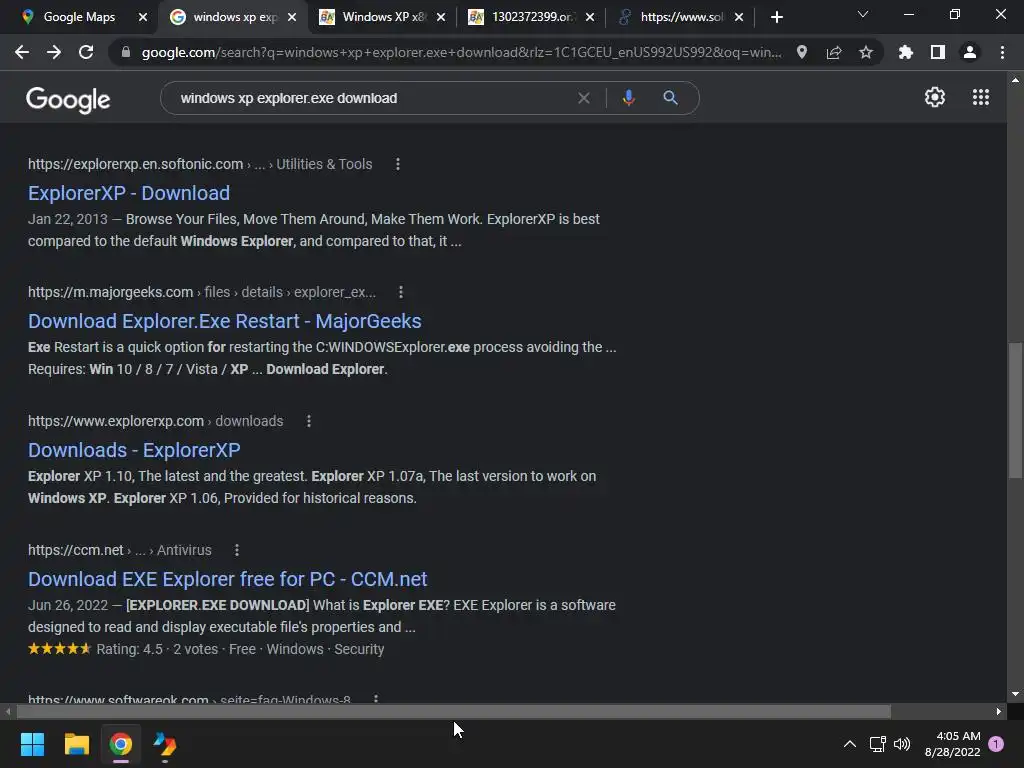
Task: Clear the Google search box
Action: tap(584, 98)
